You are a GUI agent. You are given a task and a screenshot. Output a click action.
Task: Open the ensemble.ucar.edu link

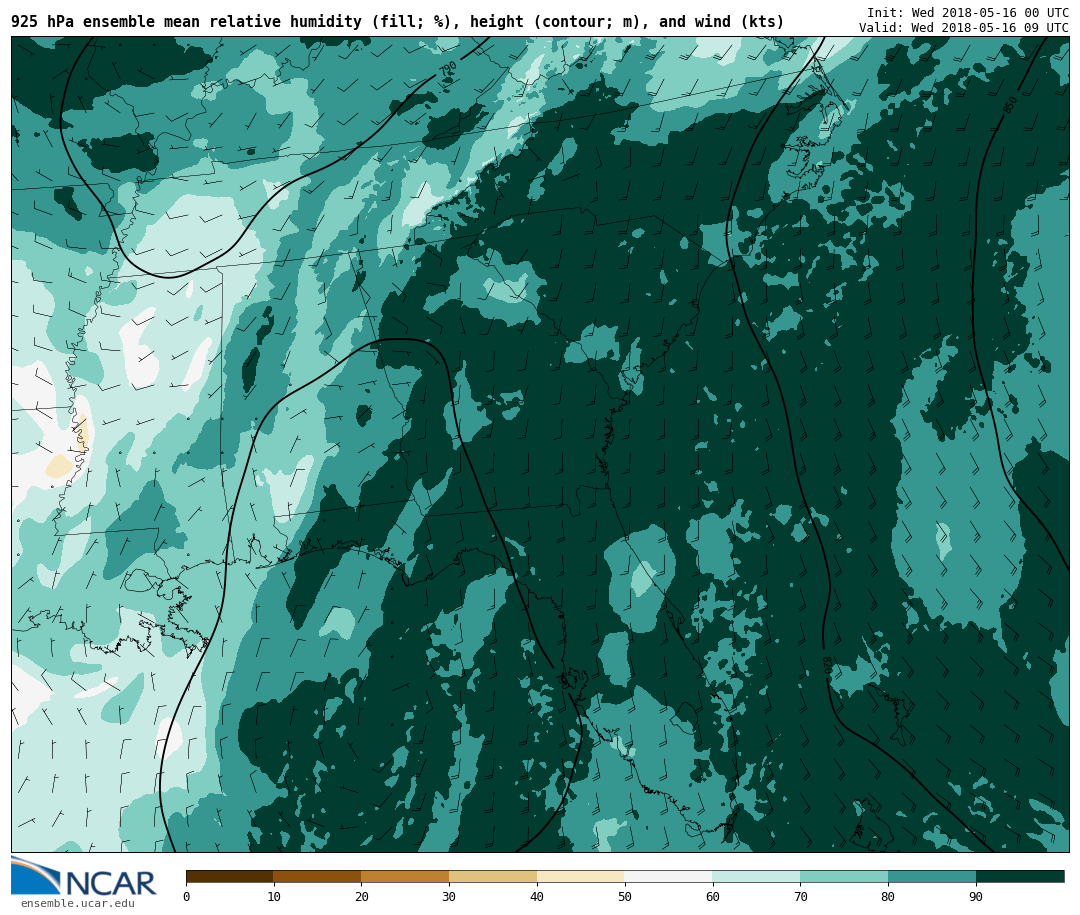[77, 904]
